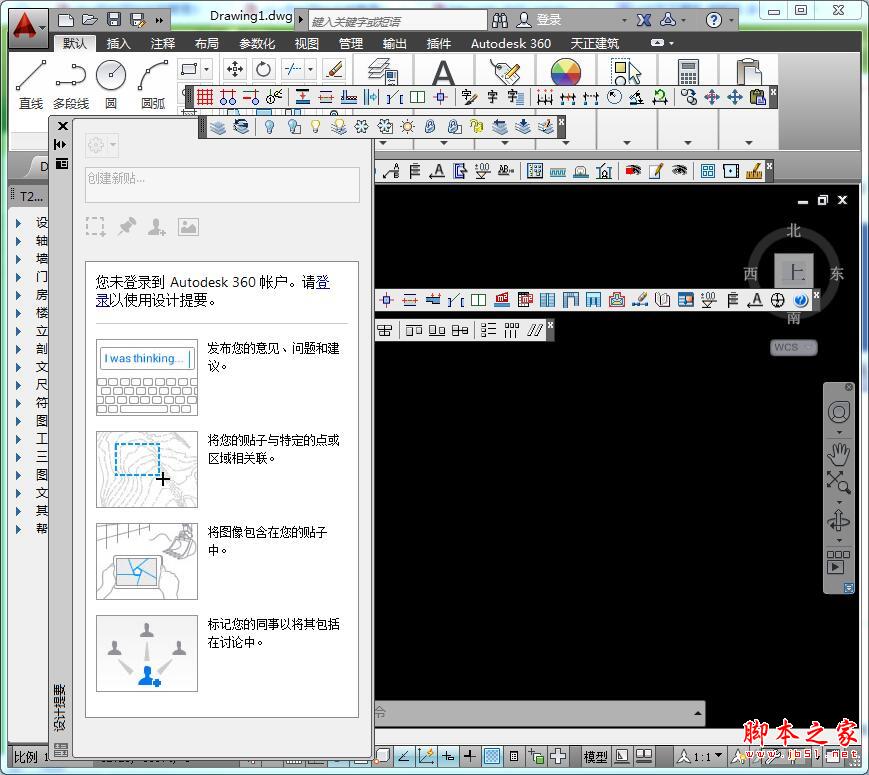Expand the 墙 tree item arrow

pos(18,259)
